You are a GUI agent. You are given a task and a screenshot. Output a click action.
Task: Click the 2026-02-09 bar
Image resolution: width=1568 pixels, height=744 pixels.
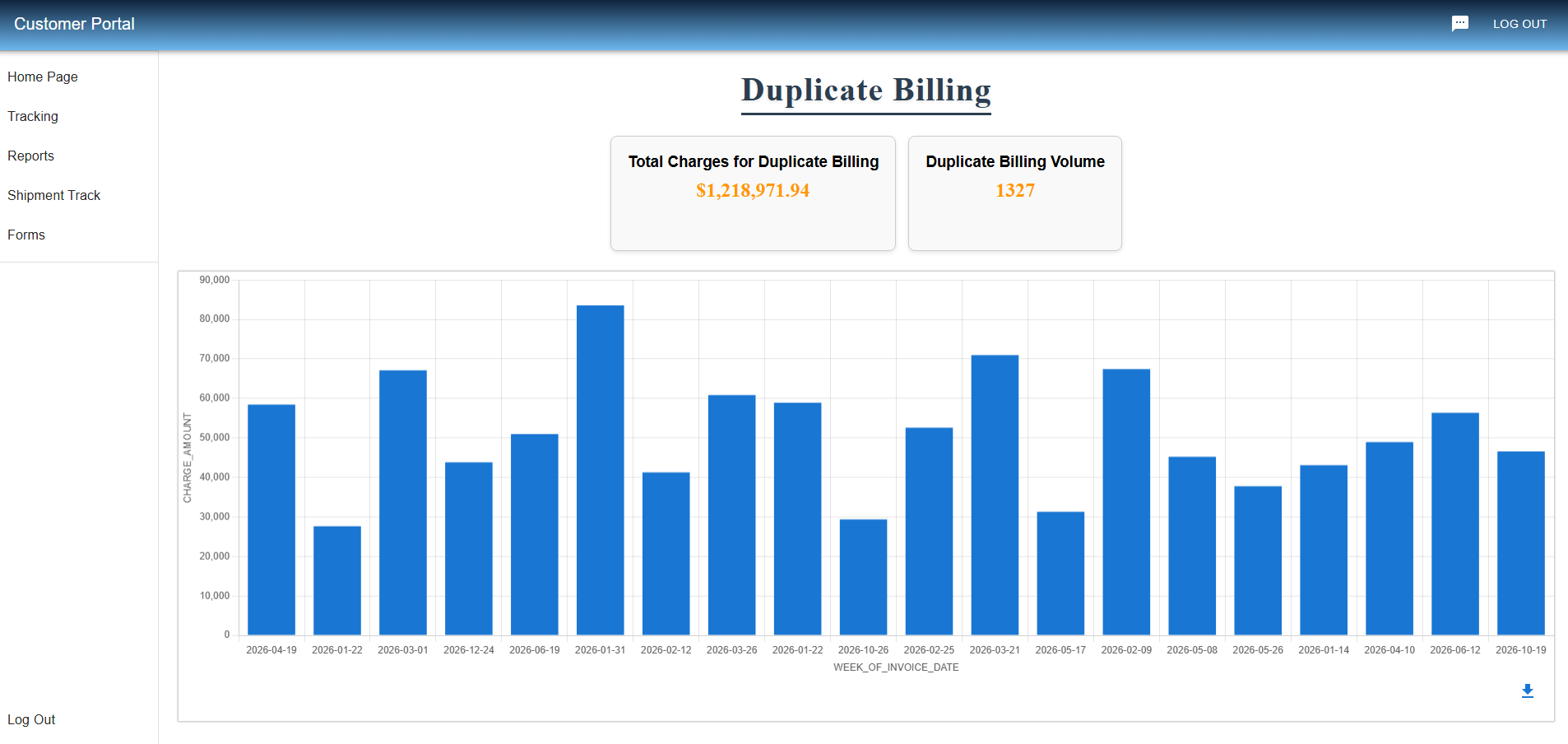[x=1126, y=502]
